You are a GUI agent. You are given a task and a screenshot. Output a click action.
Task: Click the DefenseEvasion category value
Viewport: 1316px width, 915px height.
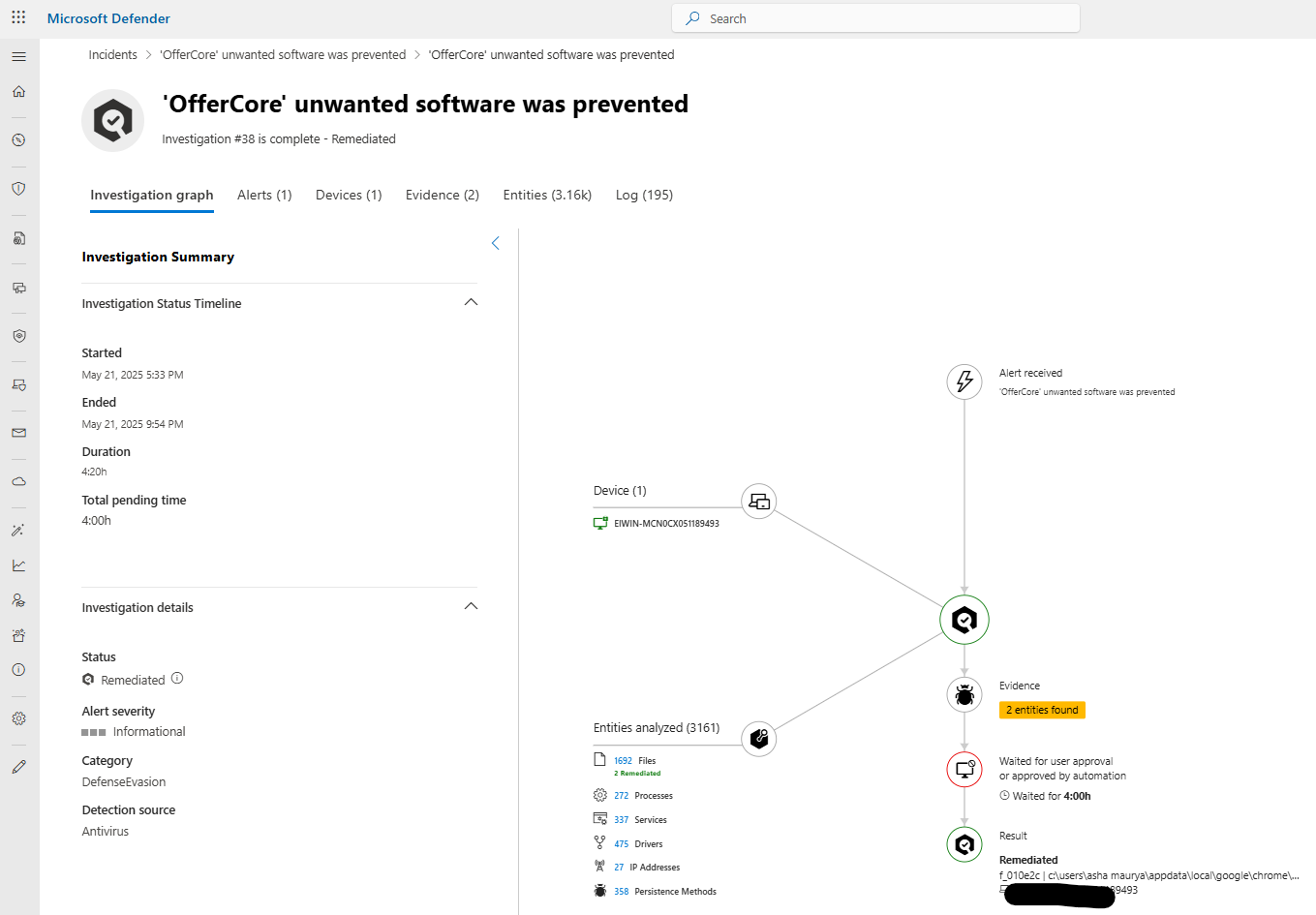[124, 782]
